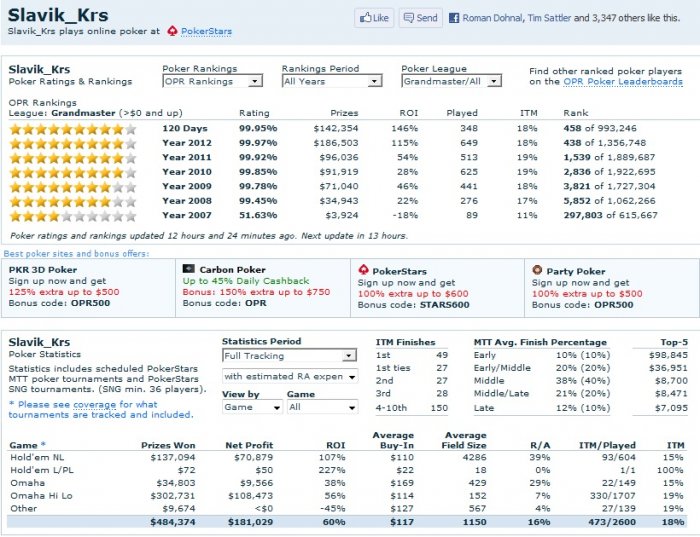Click the star rating for 120 Days
700x537 pixels.
(x=73, y=129)
